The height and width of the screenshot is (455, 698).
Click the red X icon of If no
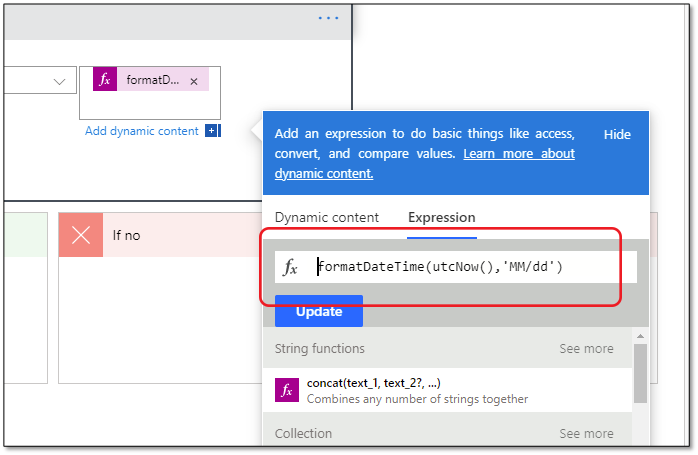coord(81,235)
